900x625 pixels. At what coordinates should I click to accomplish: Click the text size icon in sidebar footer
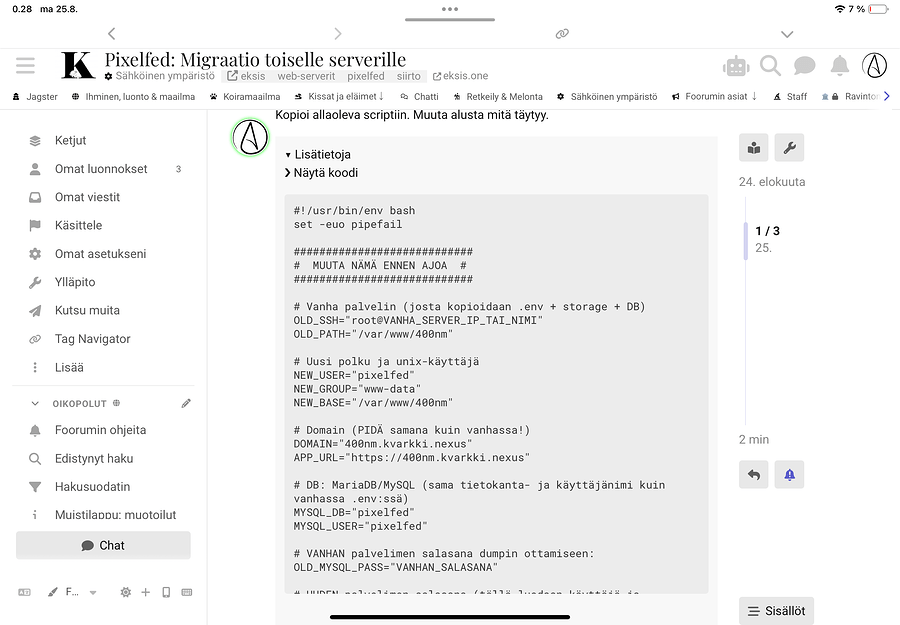click(25, 592)
